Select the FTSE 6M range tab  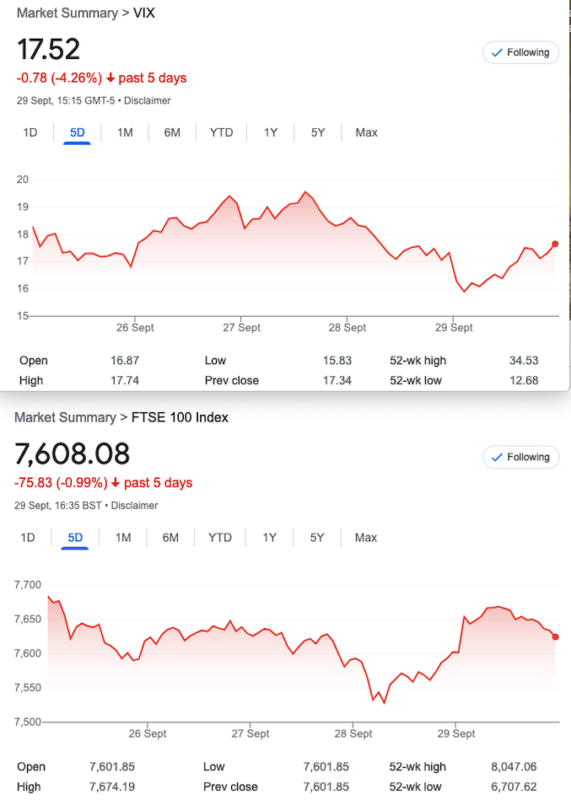170,538
